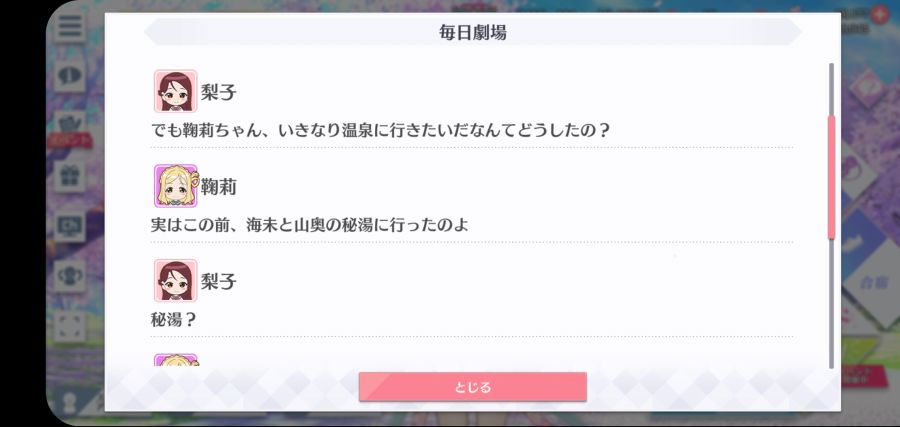
Task: Tap the speech bubble notice icon
Action: pos(70,75)
